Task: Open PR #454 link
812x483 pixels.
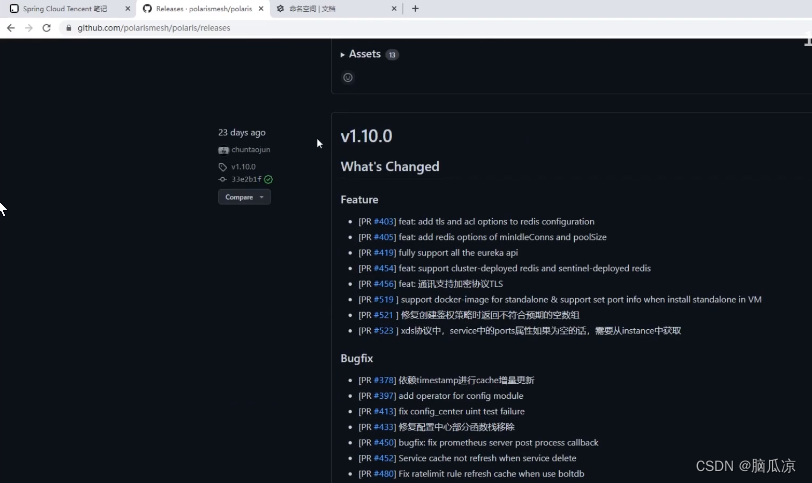Action: 384,268
